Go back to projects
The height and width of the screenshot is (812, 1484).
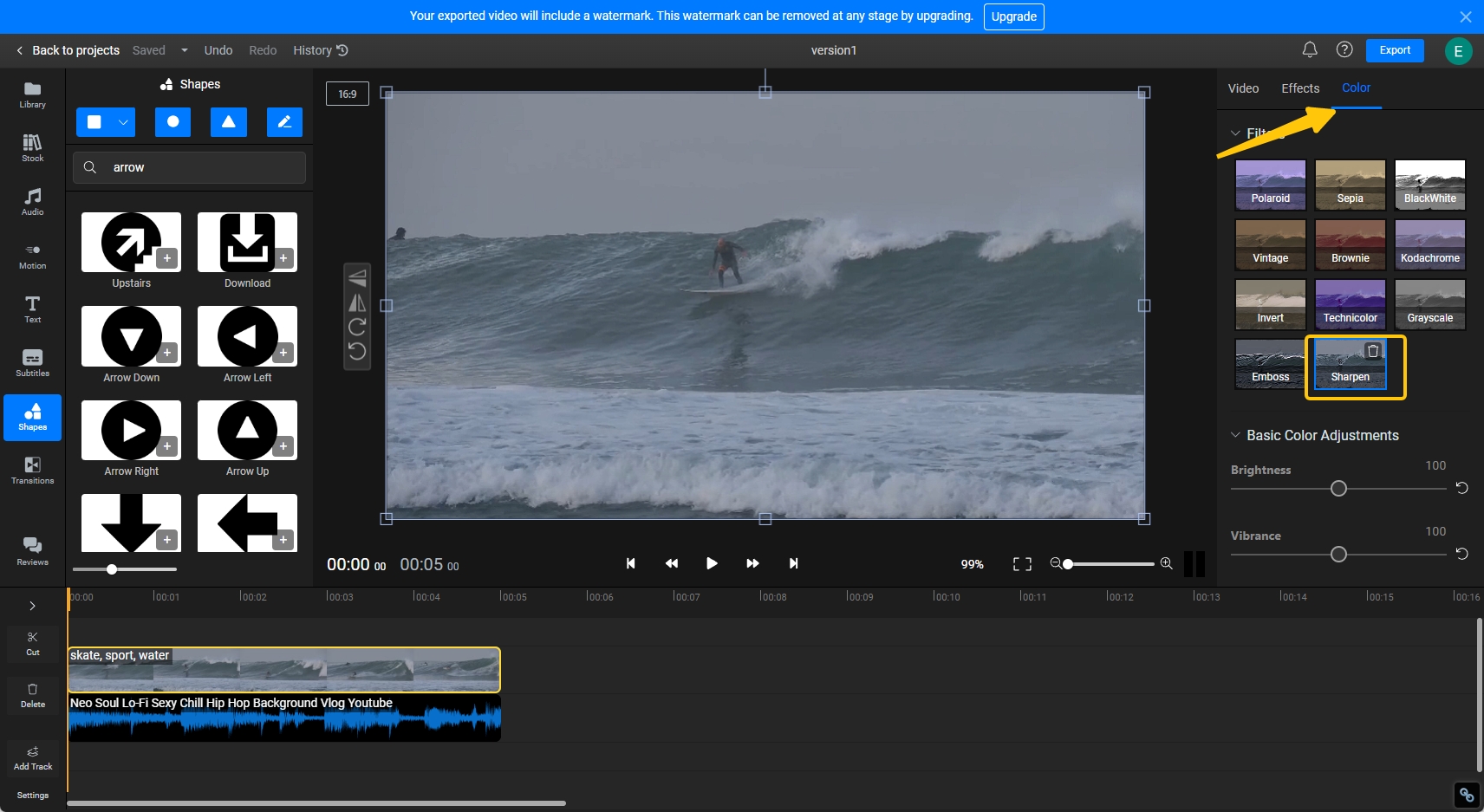click(68, 50)
